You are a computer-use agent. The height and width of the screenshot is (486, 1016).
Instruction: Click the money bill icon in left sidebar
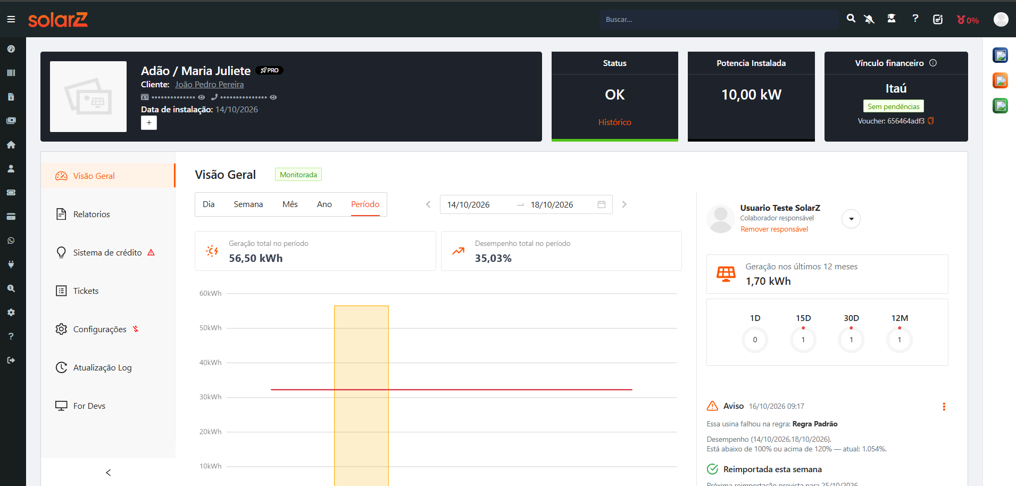[x=10, y=121]
